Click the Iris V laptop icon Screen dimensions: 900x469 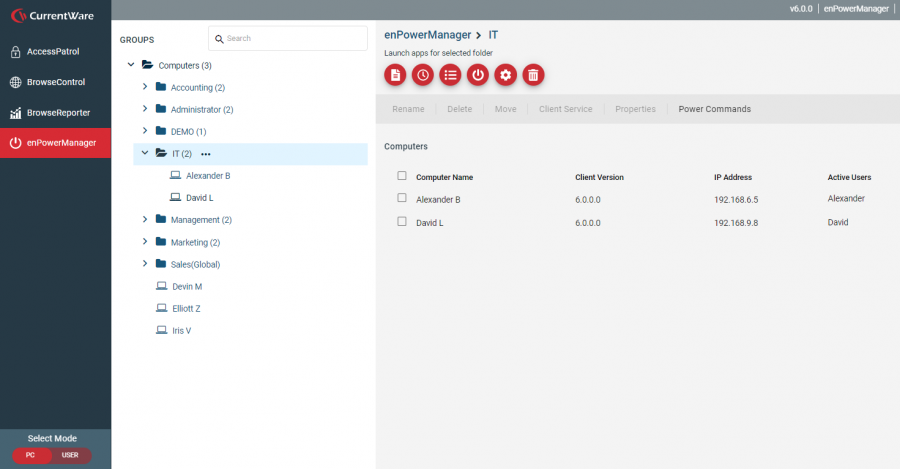[x=161, y=330]
